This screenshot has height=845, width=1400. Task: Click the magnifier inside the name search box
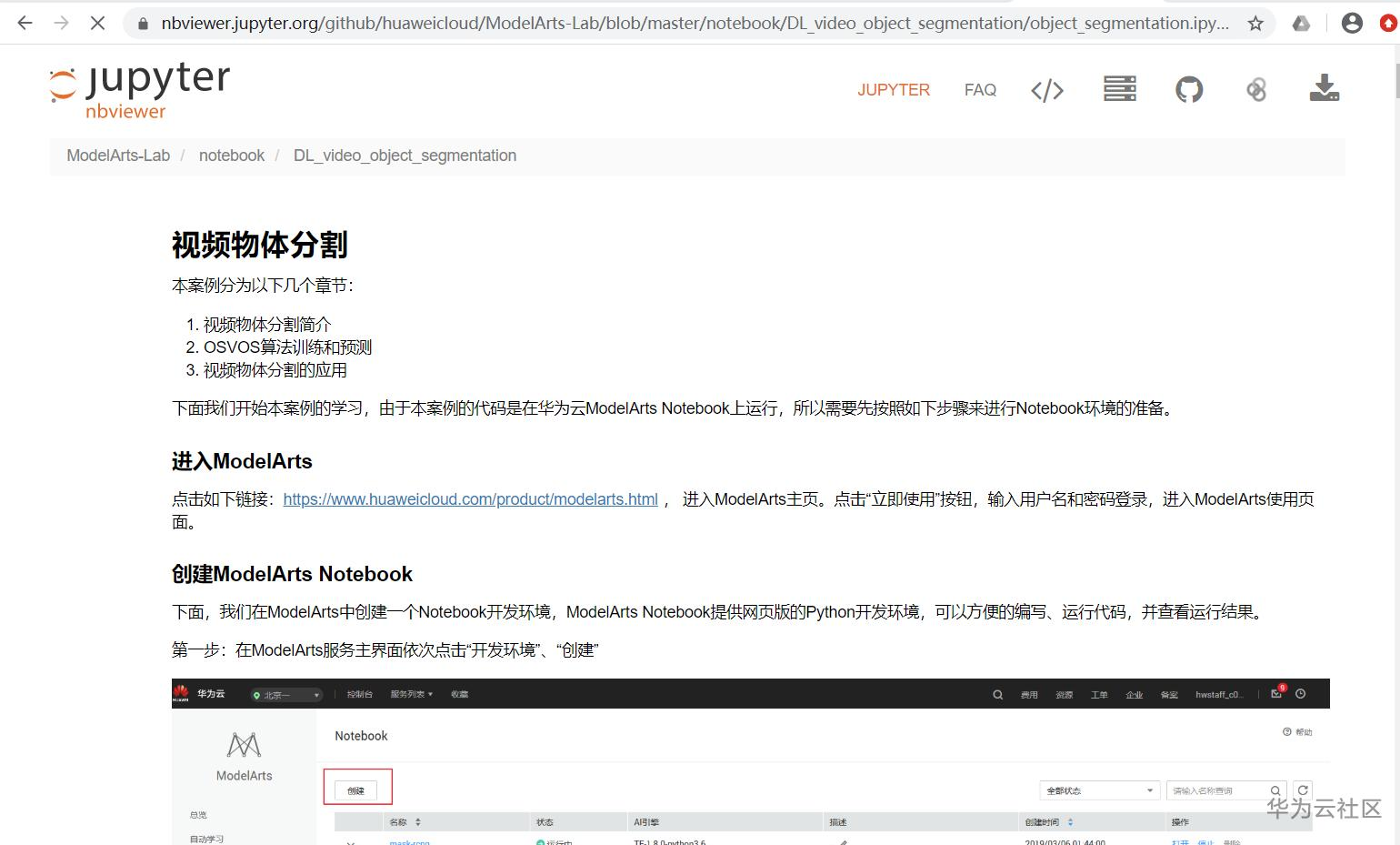[1275, 790]
